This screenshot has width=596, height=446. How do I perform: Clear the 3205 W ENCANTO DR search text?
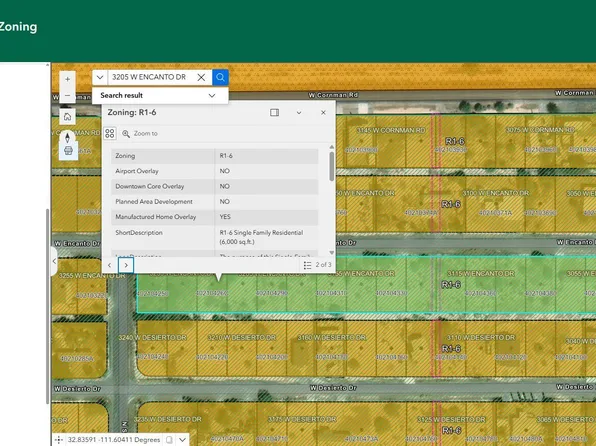coord(201,77)
